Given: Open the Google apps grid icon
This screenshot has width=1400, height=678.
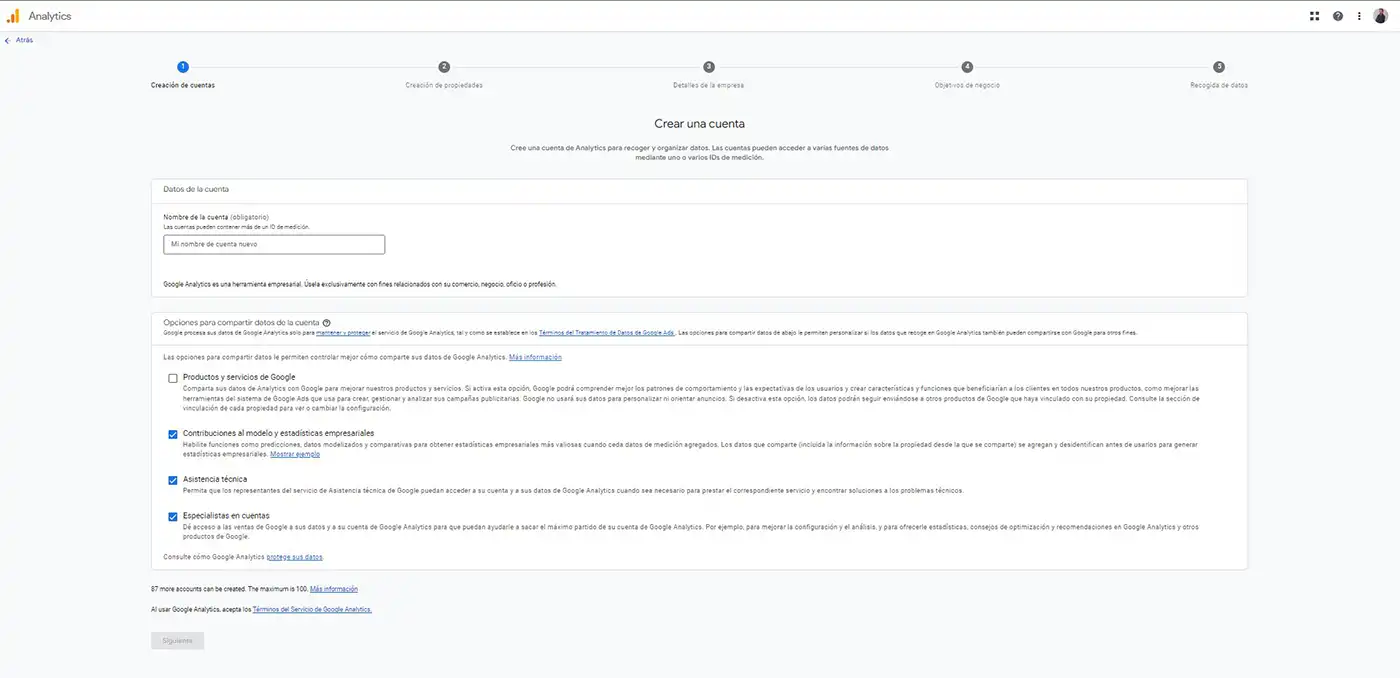Looking at the screenshot, I should pos(1315,16).
